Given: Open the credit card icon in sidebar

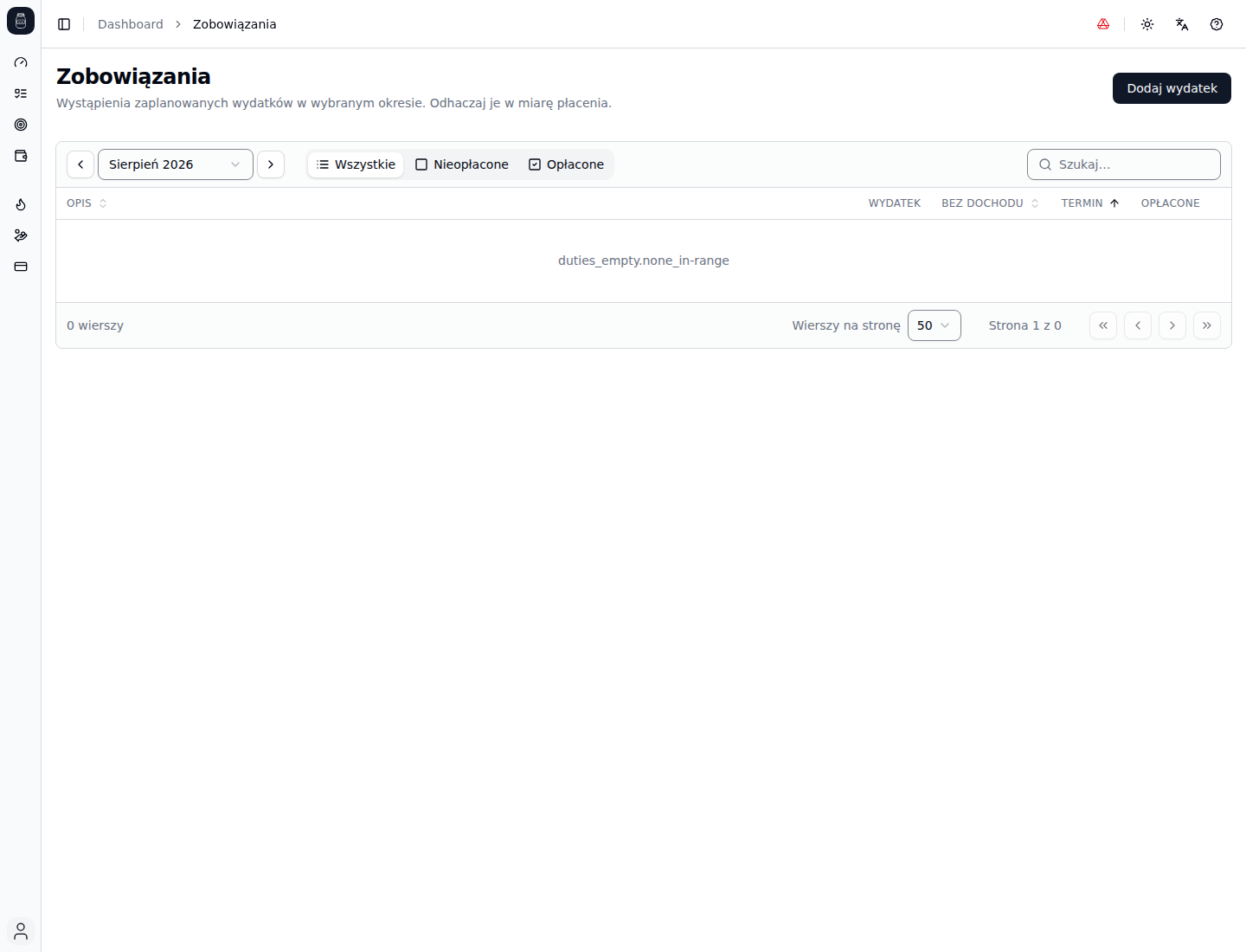Looking at the screenshot, I should (21, 267).
